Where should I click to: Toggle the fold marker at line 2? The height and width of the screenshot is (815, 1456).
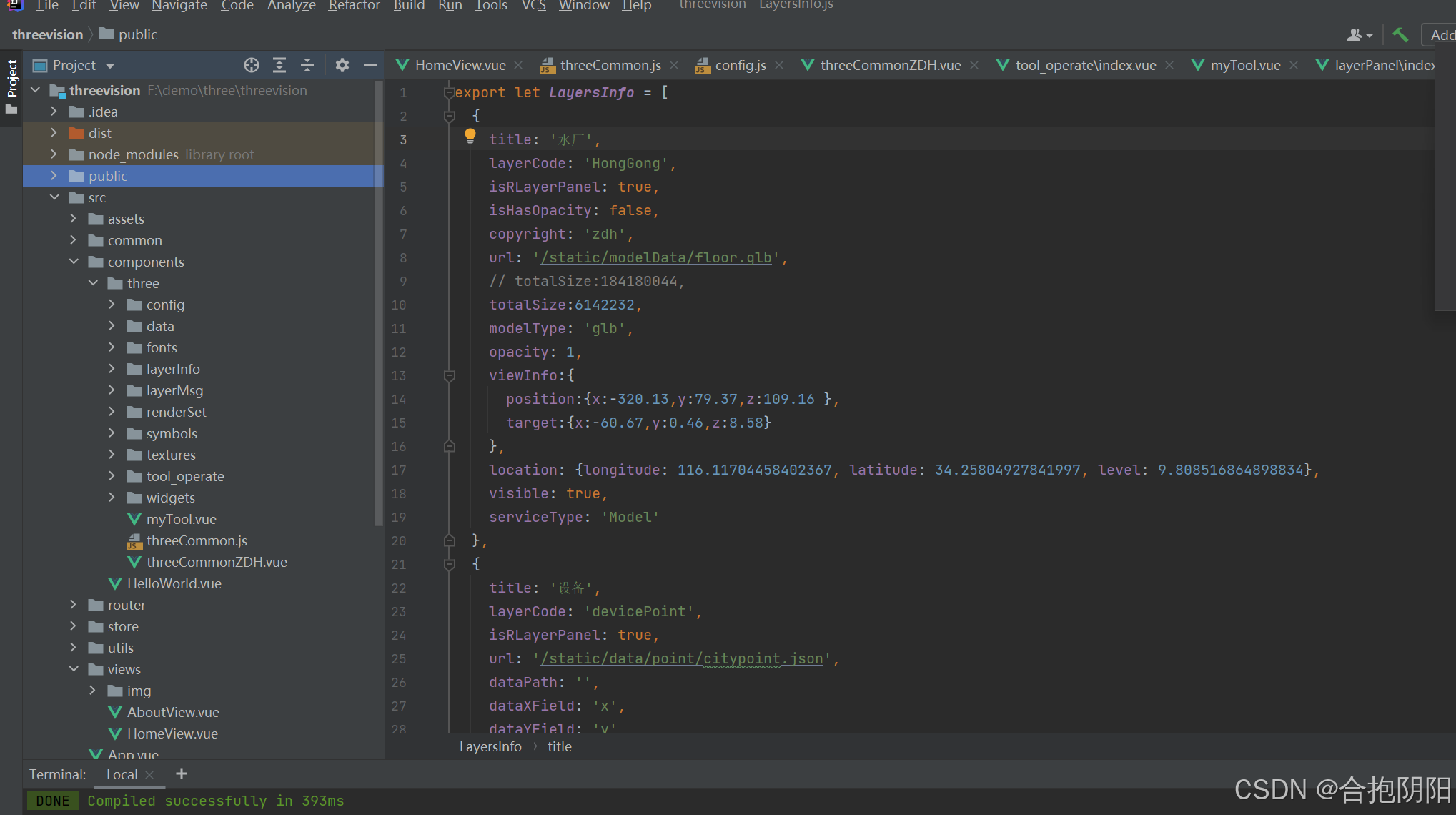pyautogui.click(x=449, y=116)
